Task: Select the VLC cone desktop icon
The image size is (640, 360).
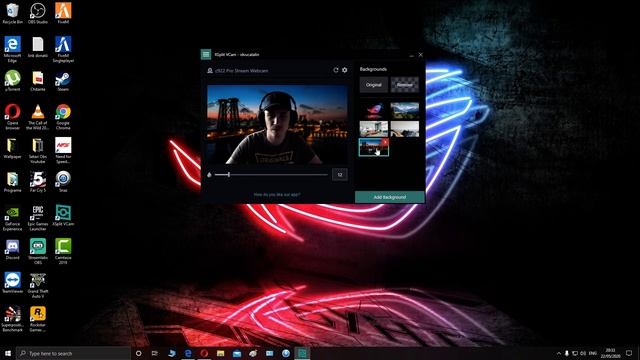Action: [x=38, y=117]
